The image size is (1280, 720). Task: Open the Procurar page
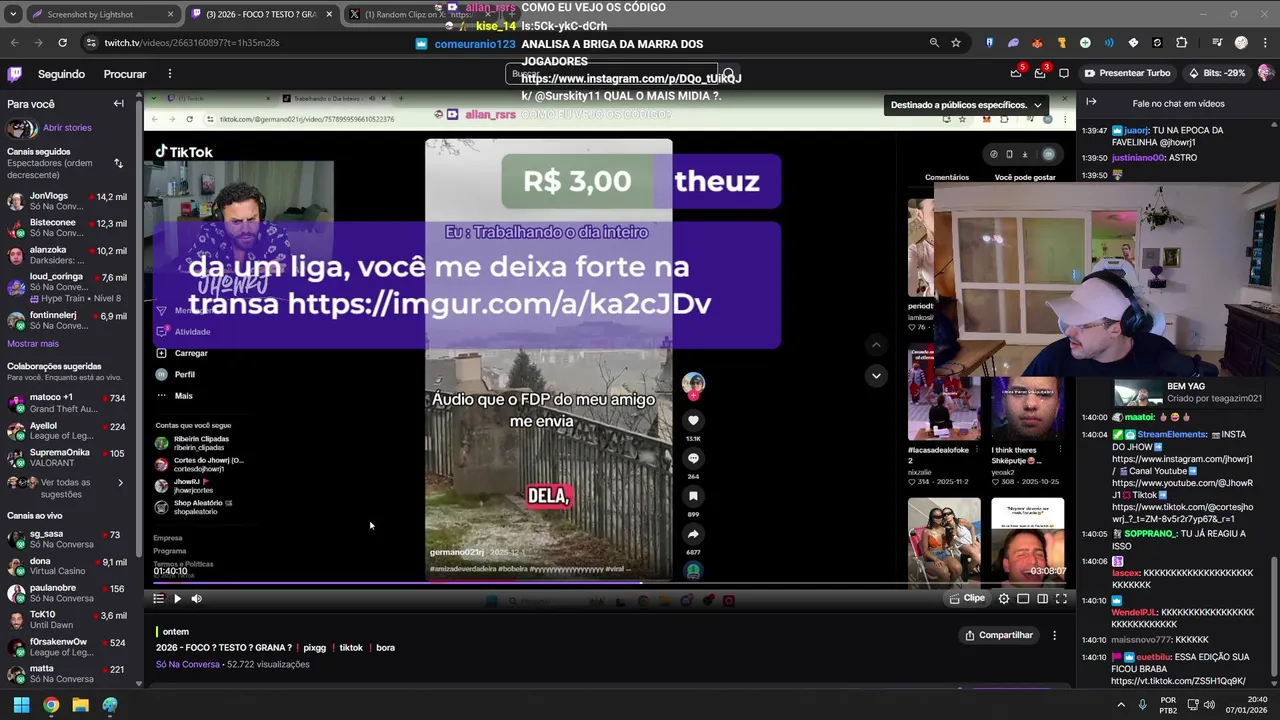(125, 74)
